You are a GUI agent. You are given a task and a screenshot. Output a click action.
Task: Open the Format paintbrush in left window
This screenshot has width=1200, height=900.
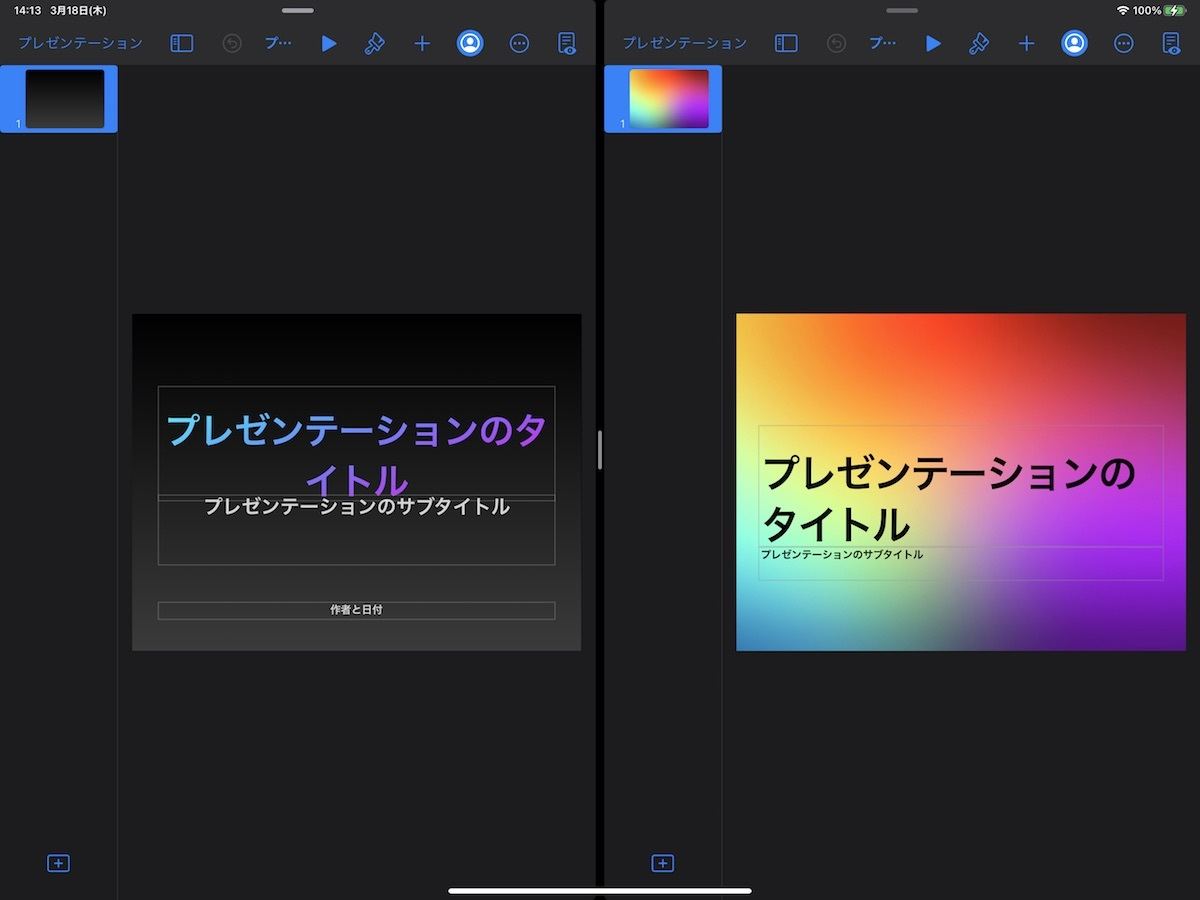point(375,43)
